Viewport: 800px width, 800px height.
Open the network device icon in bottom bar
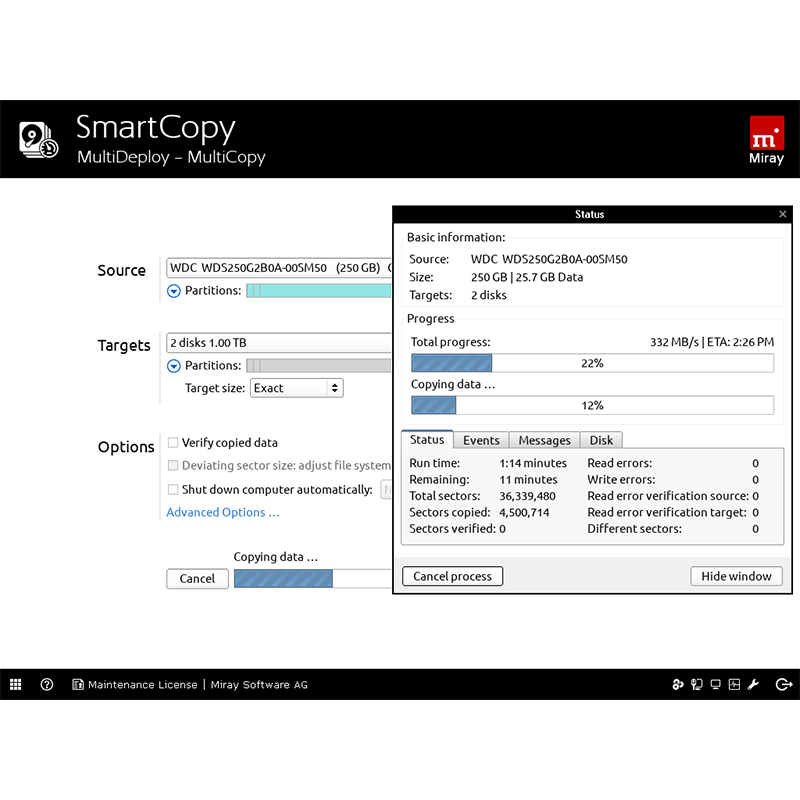coord(696,684)
